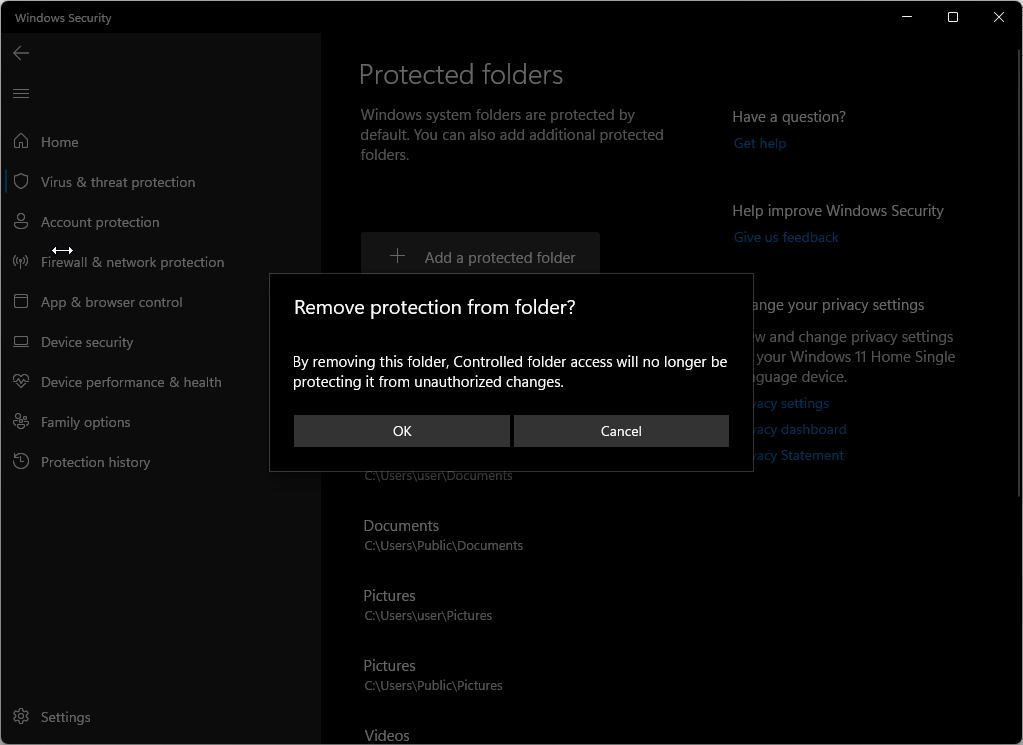
Task: Open Windows Security Settings
Action: tap(63, 716)
